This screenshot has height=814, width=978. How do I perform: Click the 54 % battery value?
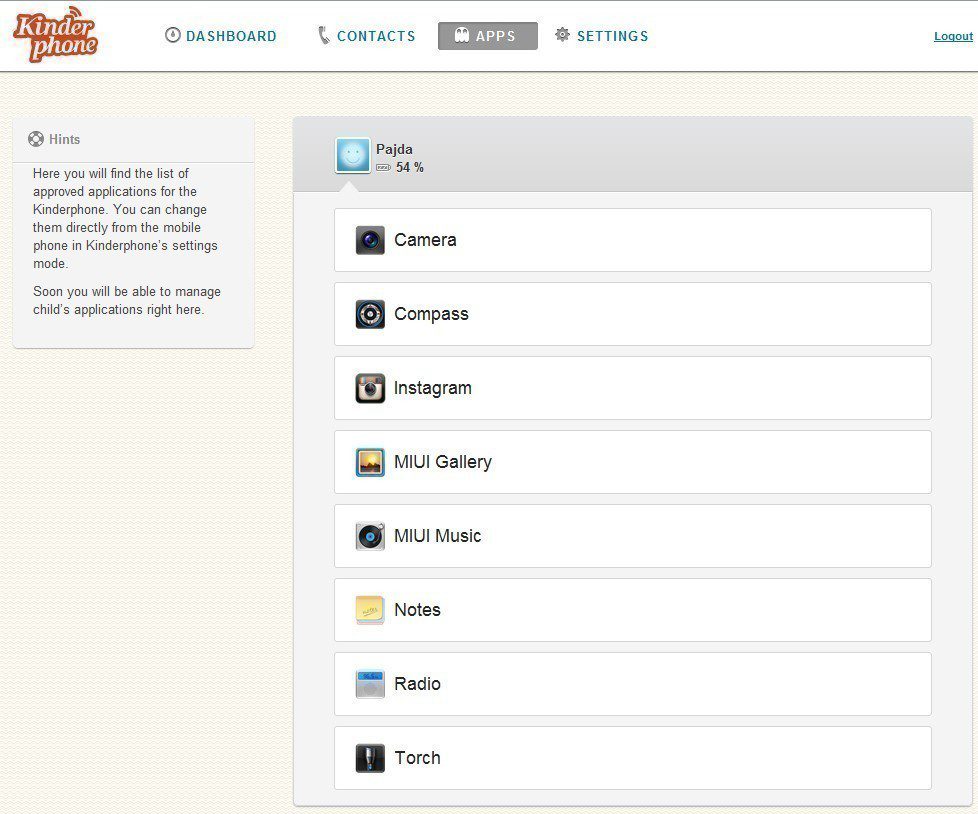click(410, 167)
